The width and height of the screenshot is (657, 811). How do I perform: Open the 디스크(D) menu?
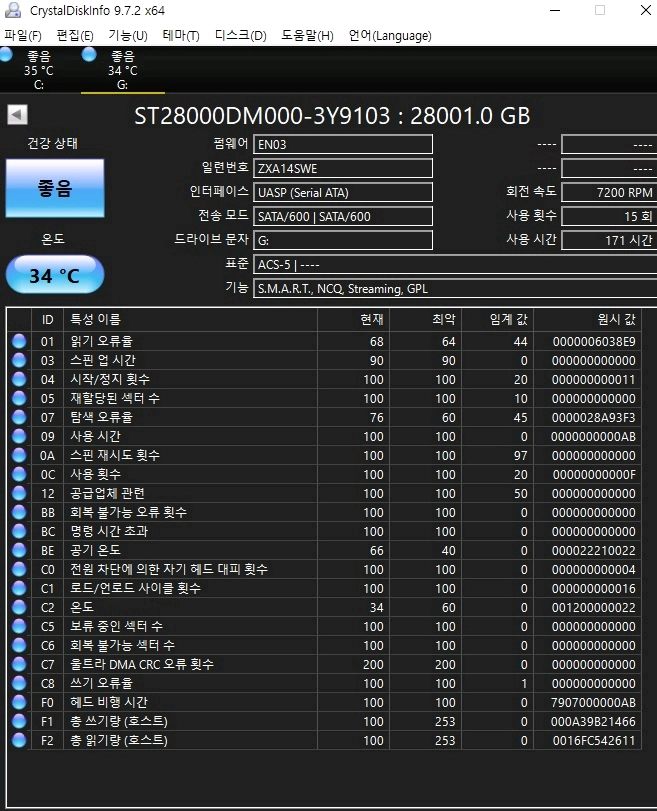coord(241,35)
